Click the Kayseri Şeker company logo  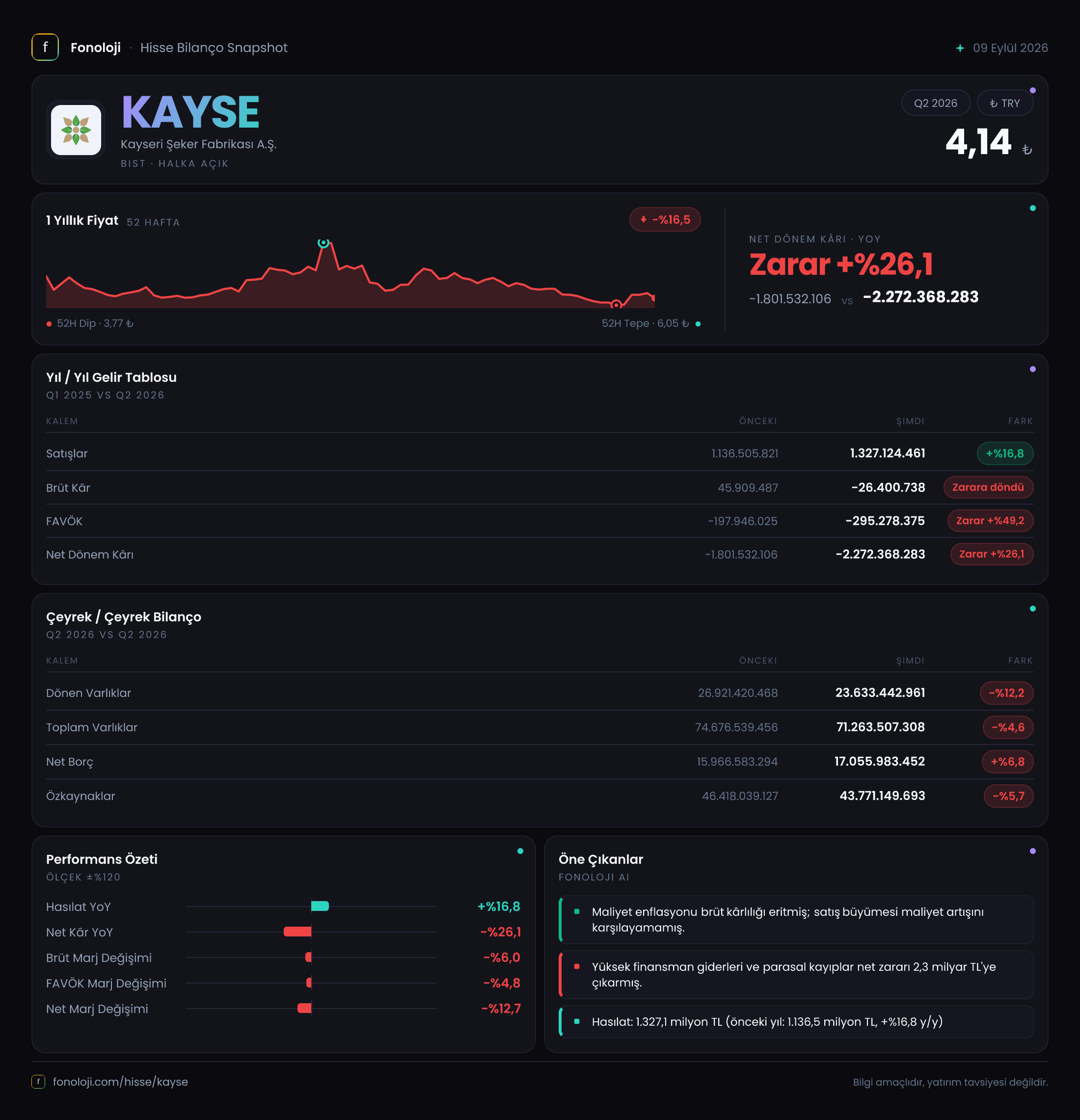click(76, 130)
